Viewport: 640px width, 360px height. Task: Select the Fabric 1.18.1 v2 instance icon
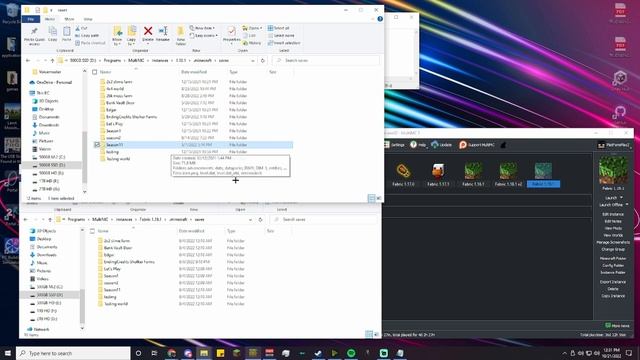point(508,171)
